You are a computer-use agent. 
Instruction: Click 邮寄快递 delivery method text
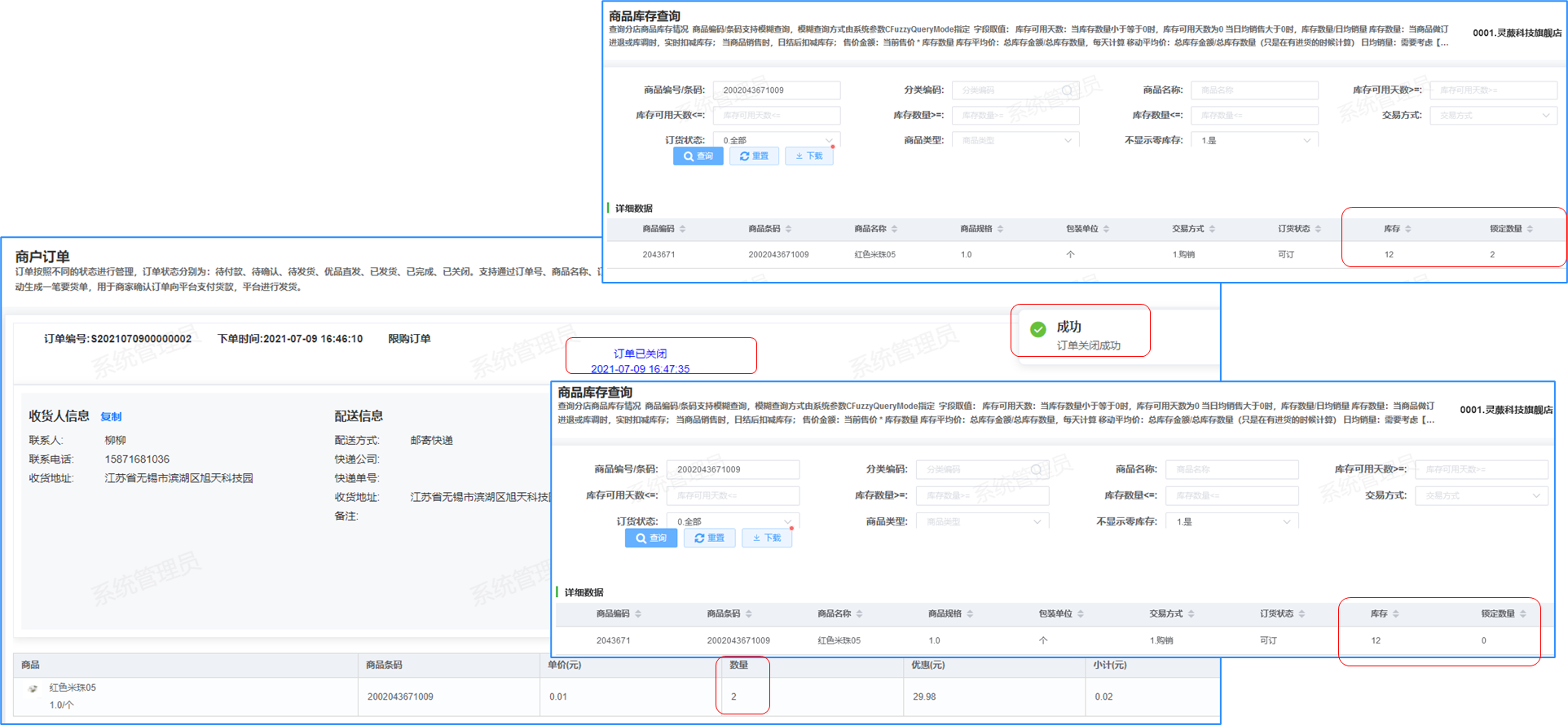pyautogui.click(x=431, y=441)
